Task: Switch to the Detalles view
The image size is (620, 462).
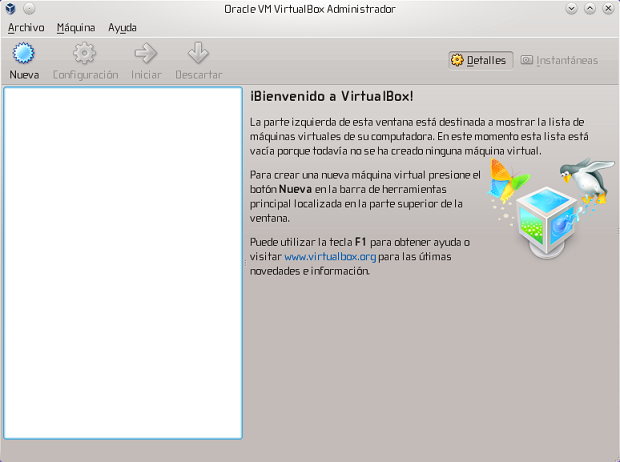Action: tap(480, 61)
